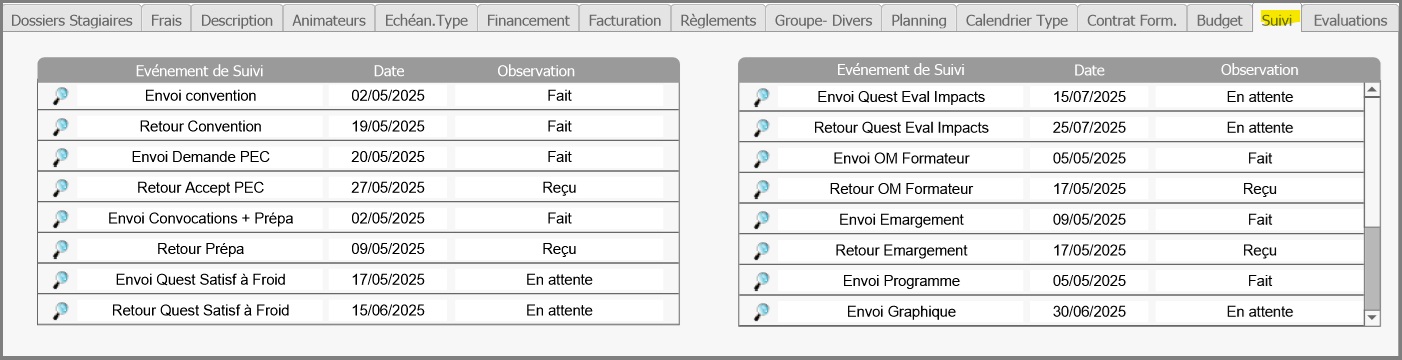Open the Facturation tab

coord(624,20)
